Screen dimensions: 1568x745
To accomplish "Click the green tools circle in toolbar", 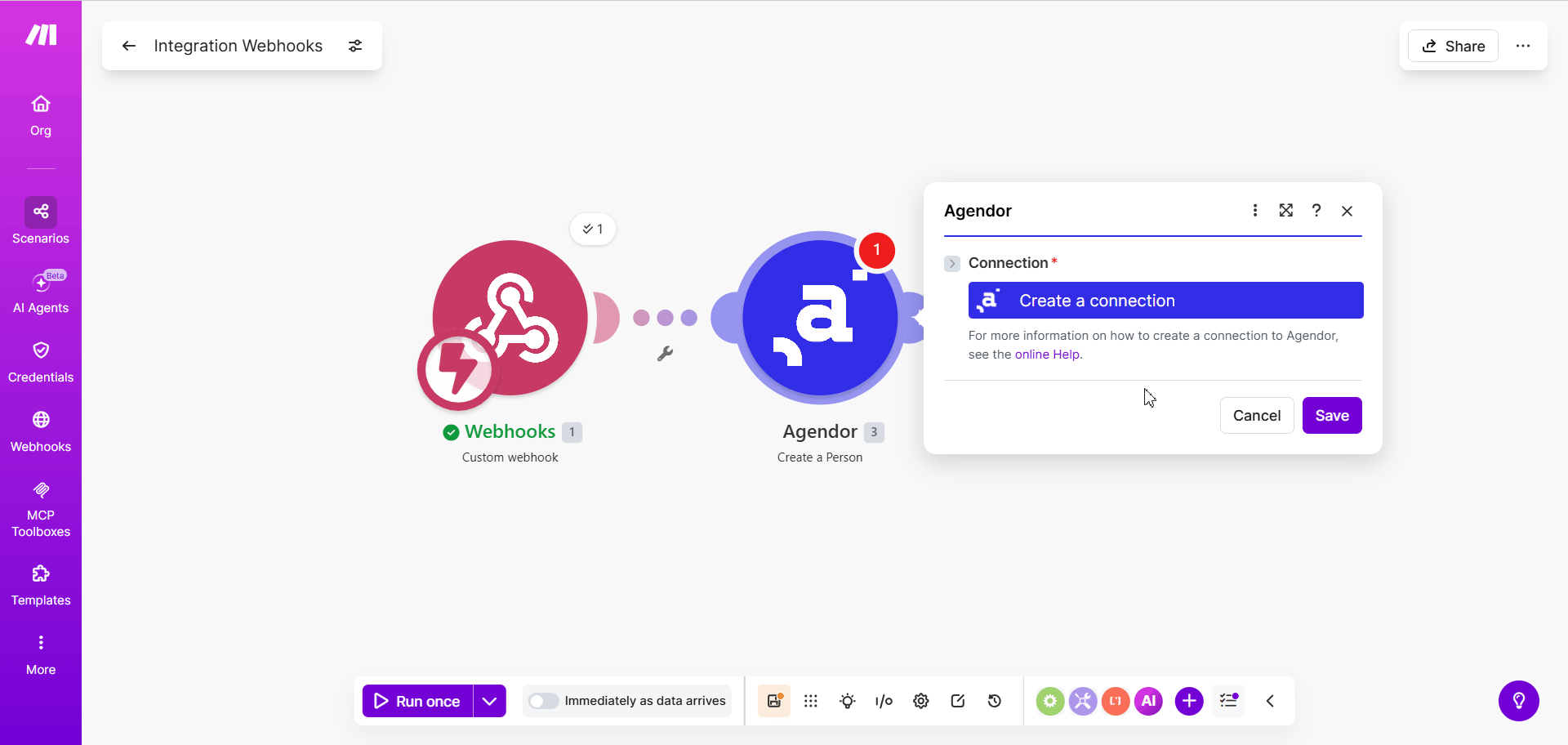I will [1050, 701].
